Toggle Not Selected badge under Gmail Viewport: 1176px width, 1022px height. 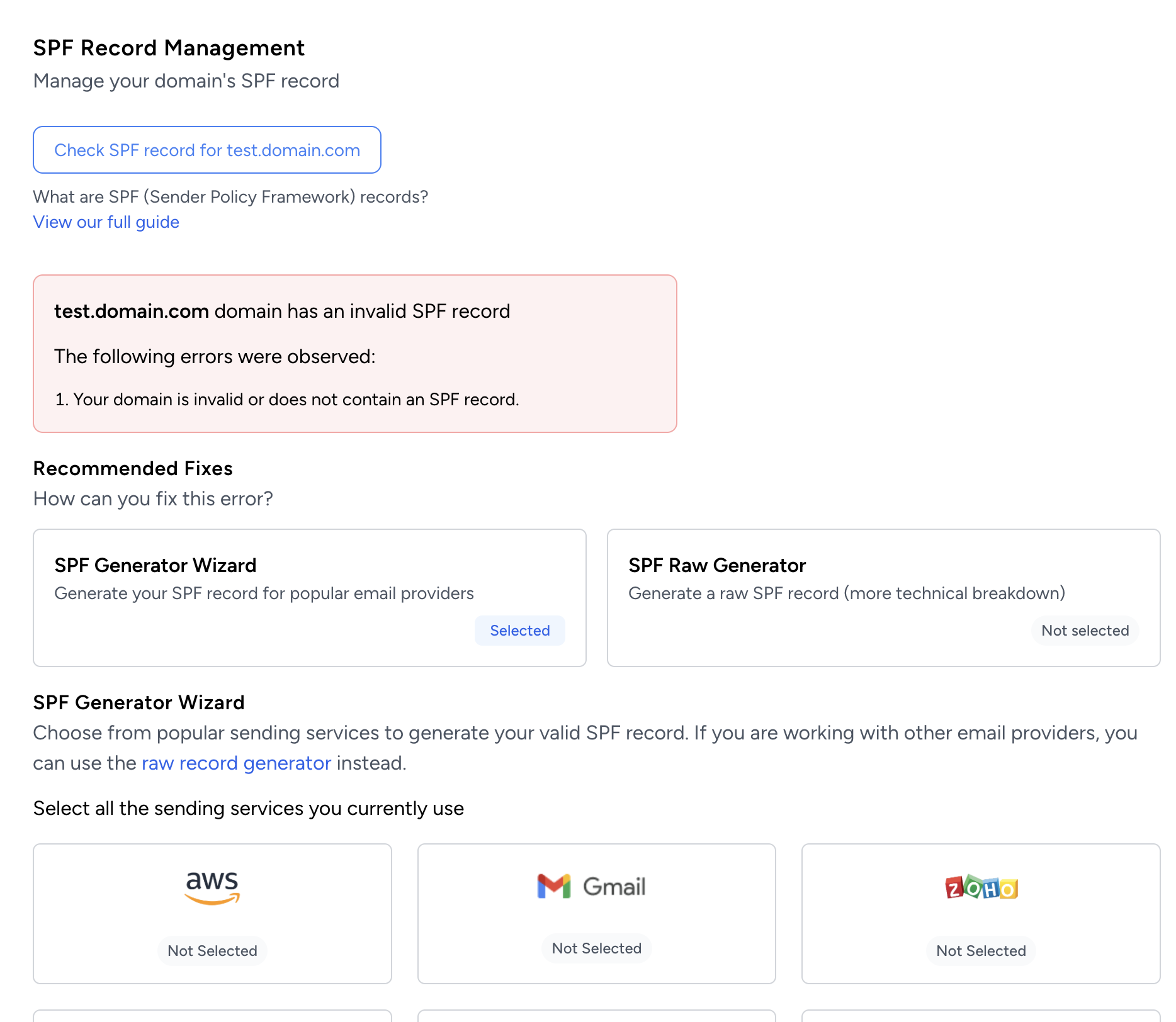(x=597, y=948)
